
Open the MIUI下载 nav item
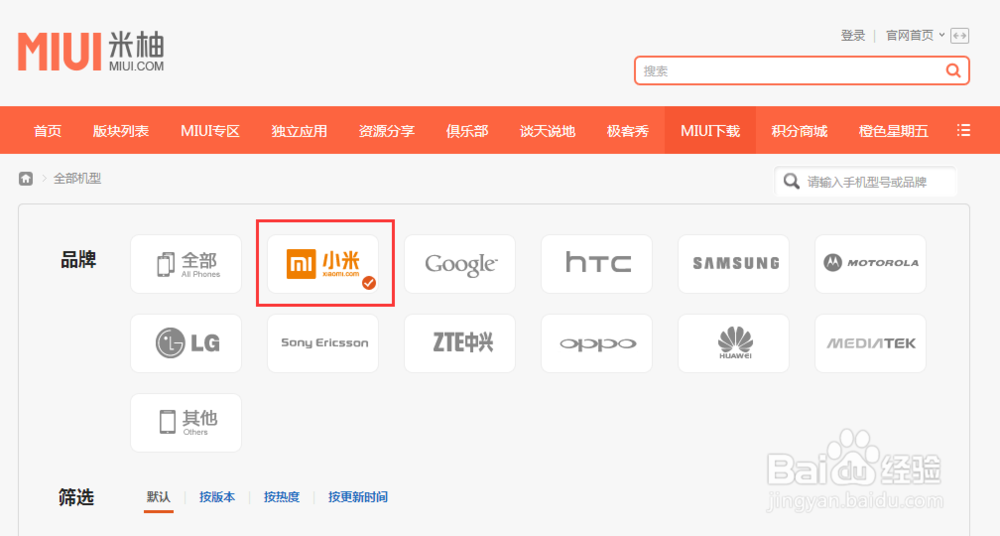(x=710, y=131)
